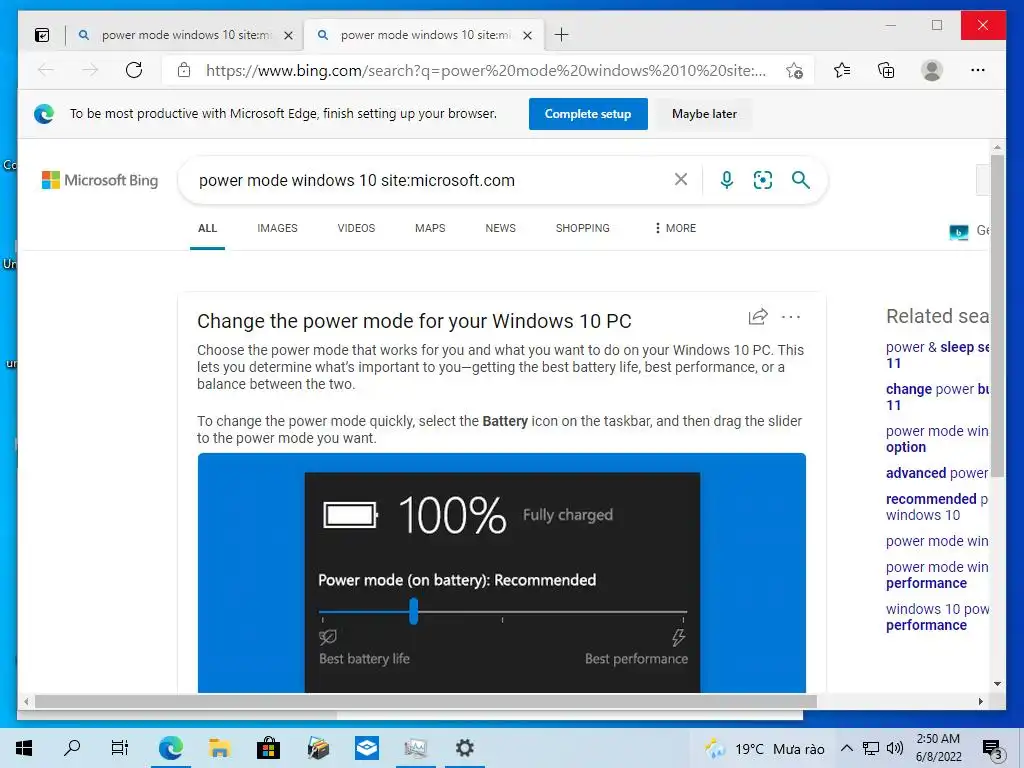Open File Explorer taskbar icon
Image resolution: width=1024 pixels, height=768 pixels.
219,748
